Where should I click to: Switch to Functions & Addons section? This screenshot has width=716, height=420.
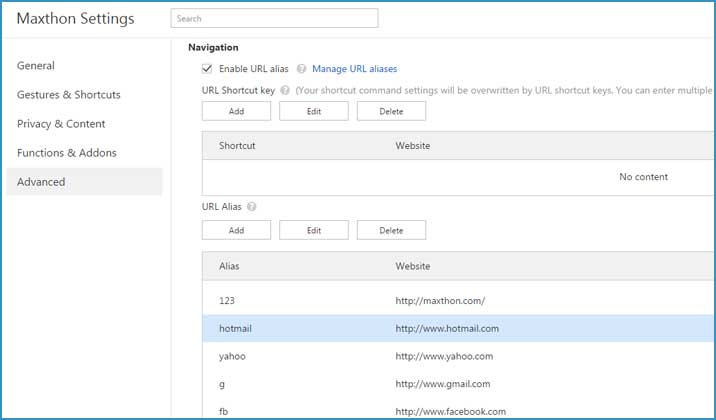tap(66, 153)
